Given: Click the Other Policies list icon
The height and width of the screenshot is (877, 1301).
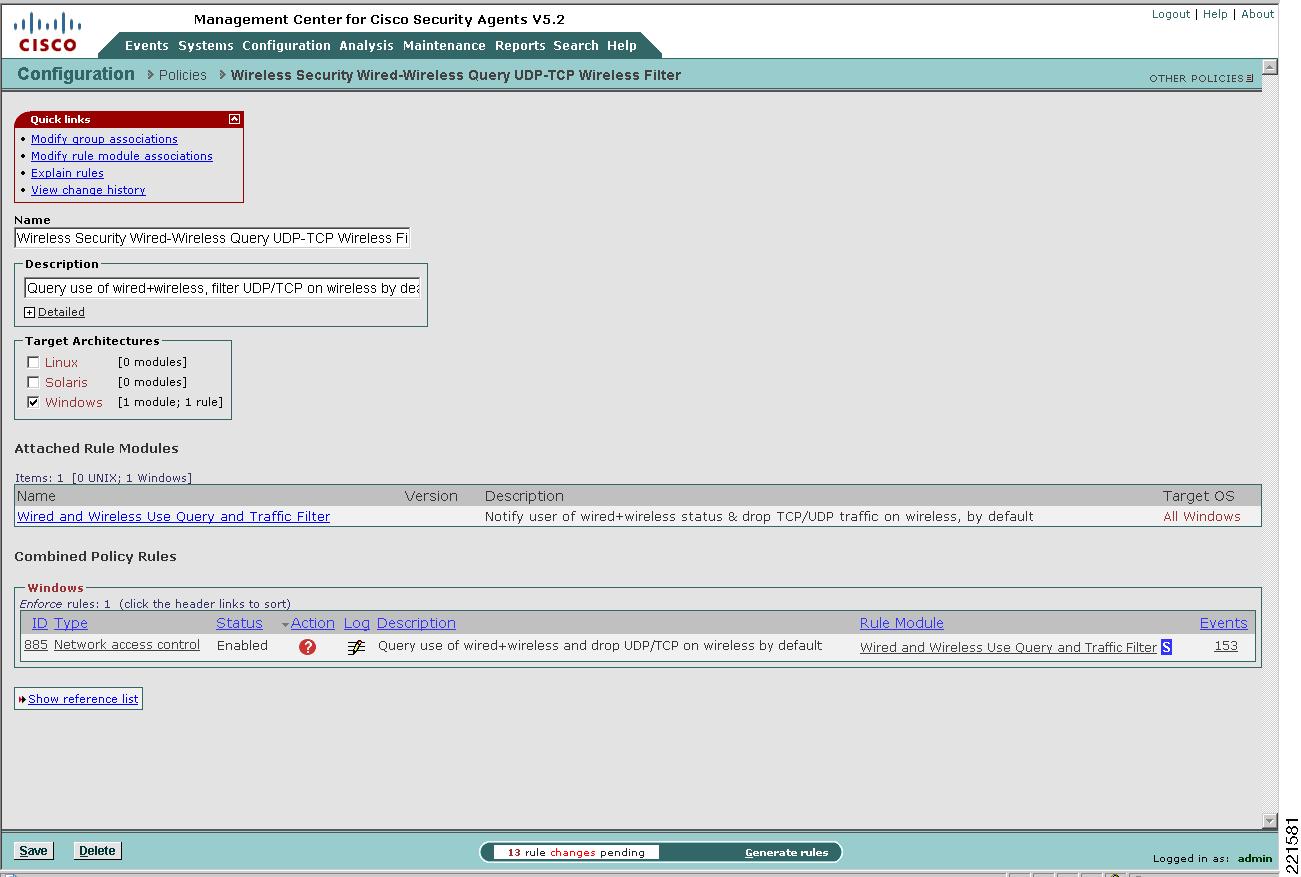Looking at the screenshot, I should (1250, 78).
